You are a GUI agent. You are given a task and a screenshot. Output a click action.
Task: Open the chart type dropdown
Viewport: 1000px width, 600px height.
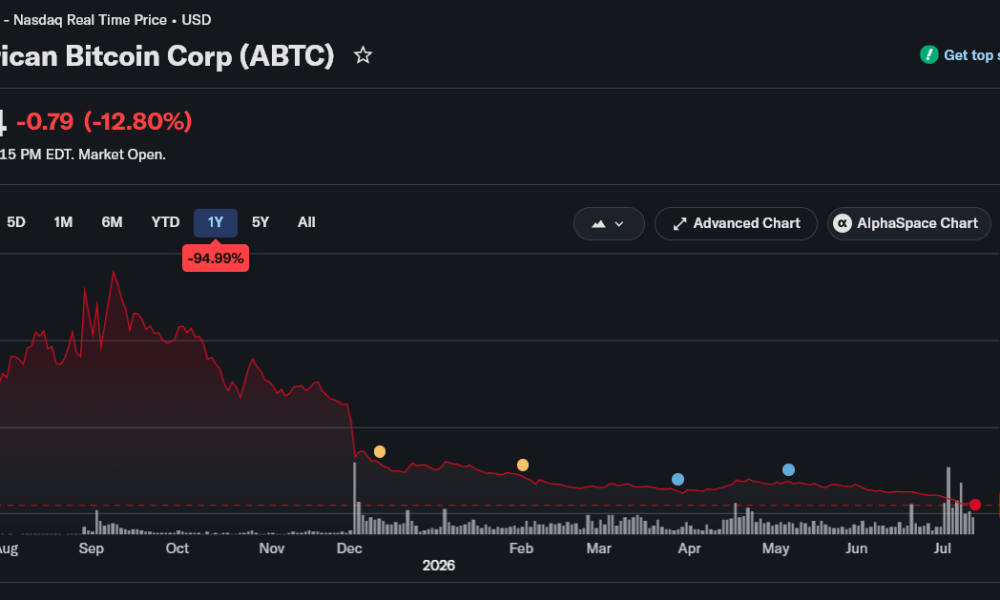[608, 224]
